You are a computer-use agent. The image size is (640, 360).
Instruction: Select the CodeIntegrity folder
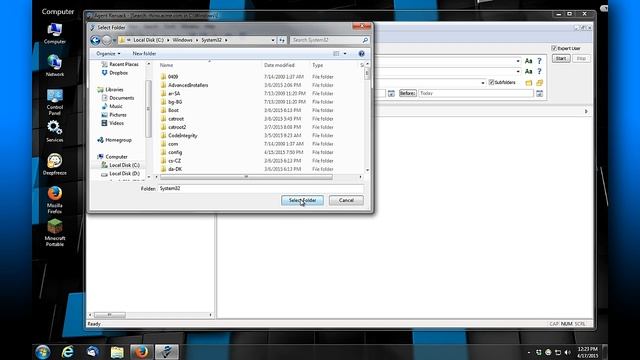click(182, 136)
